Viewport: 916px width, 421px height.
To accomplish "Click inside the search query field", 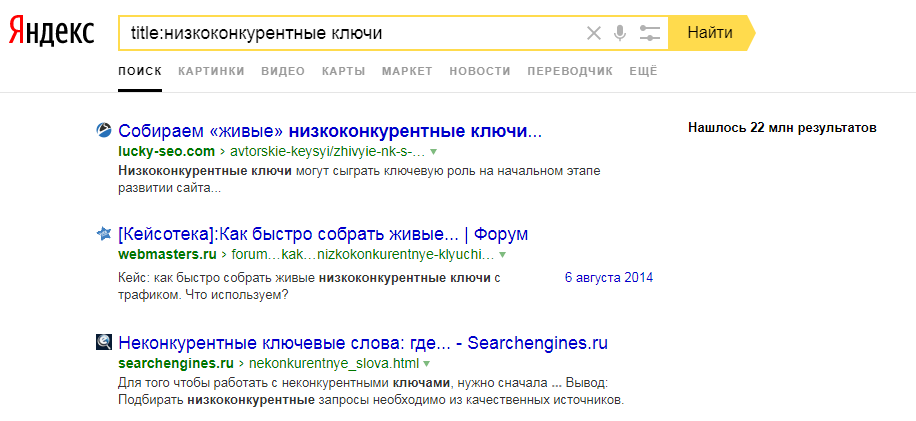I will pos(350,33).
